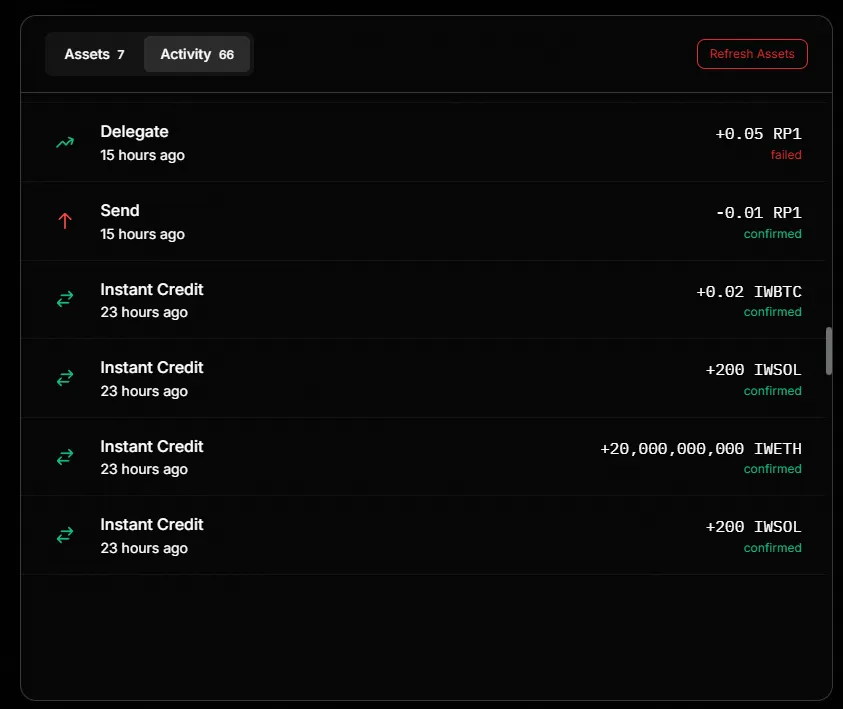Click '15 hours ago' under Delegate
This screenshot has height=709, width=843.
(x=142, y=155)
